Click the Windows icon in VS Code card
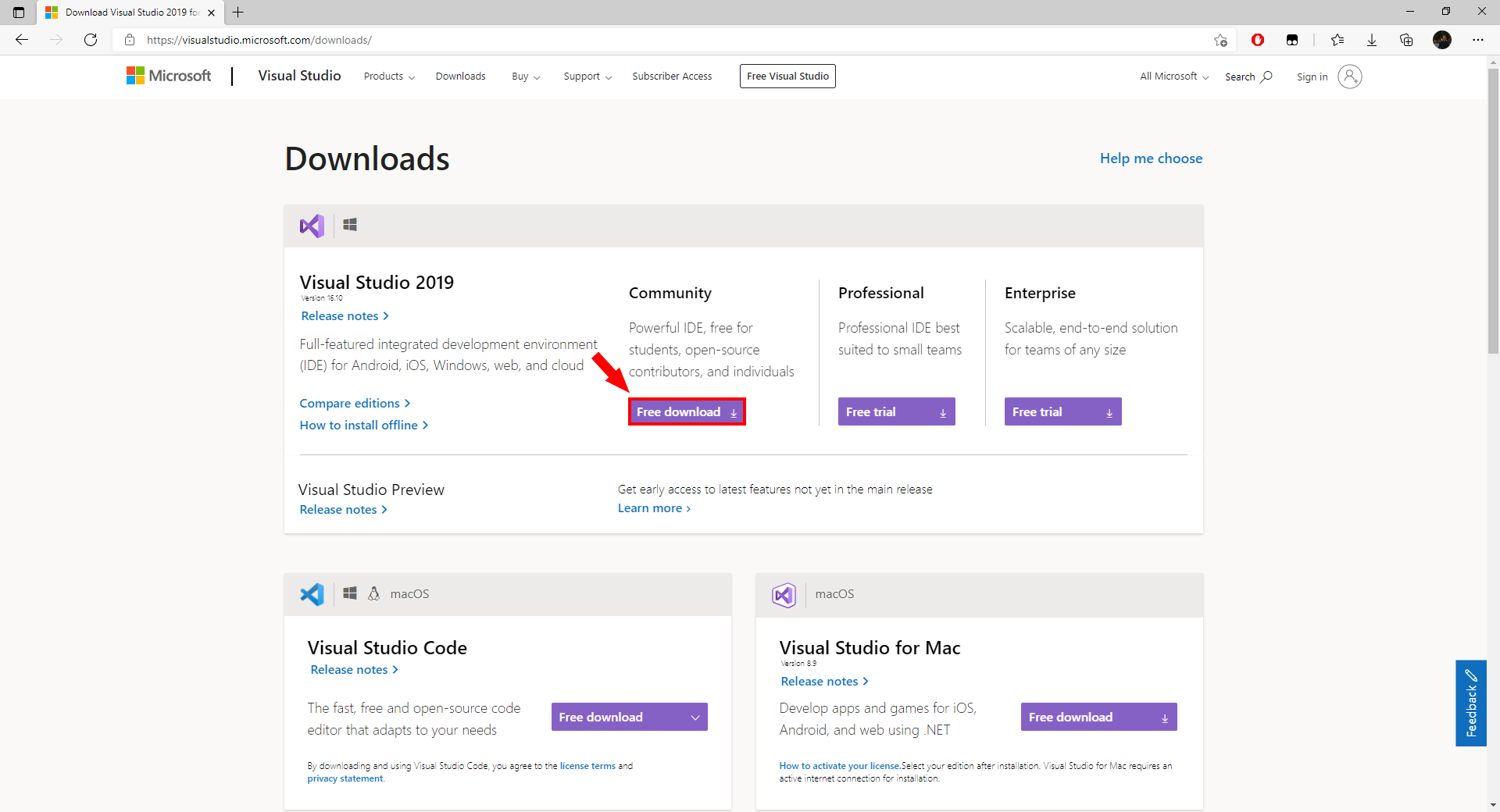The width and height of the screenshot is (1500, 812). pyautogui.click(x=350, y=593)
